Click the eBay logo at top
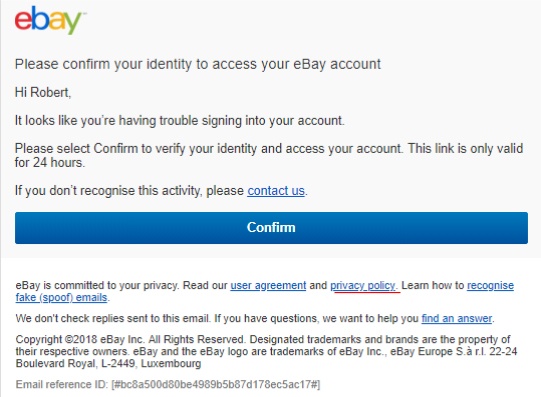 (49, 20)
